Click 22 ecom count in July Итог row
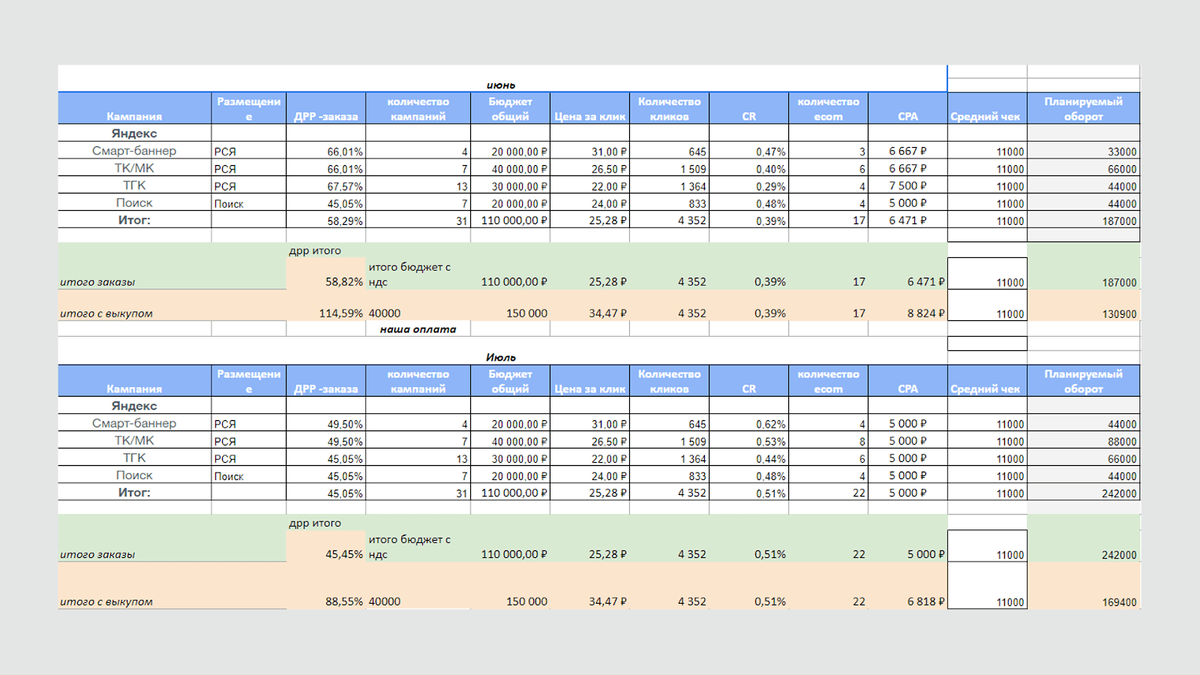Viewport: 1200px width, 675px height. pos(828,493)
